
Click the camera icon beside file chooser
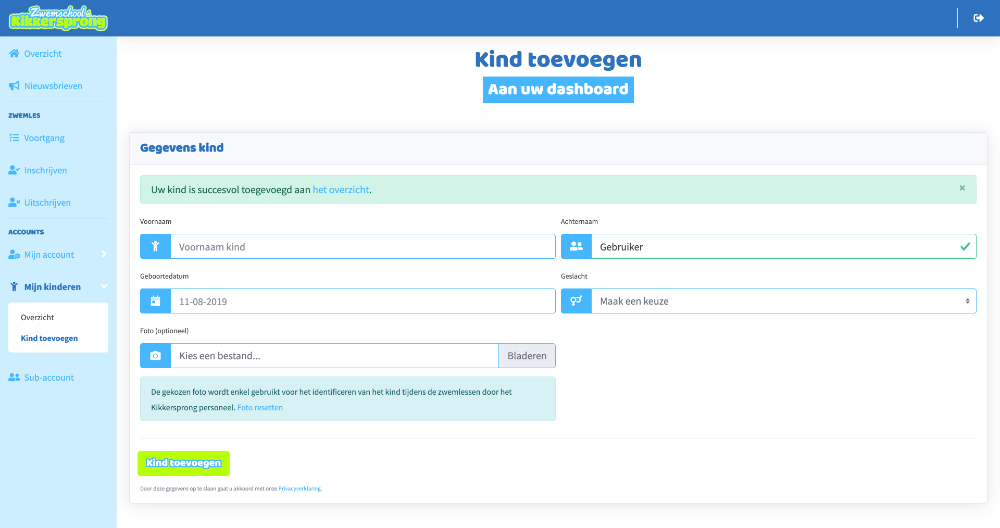tap(155, 355)
